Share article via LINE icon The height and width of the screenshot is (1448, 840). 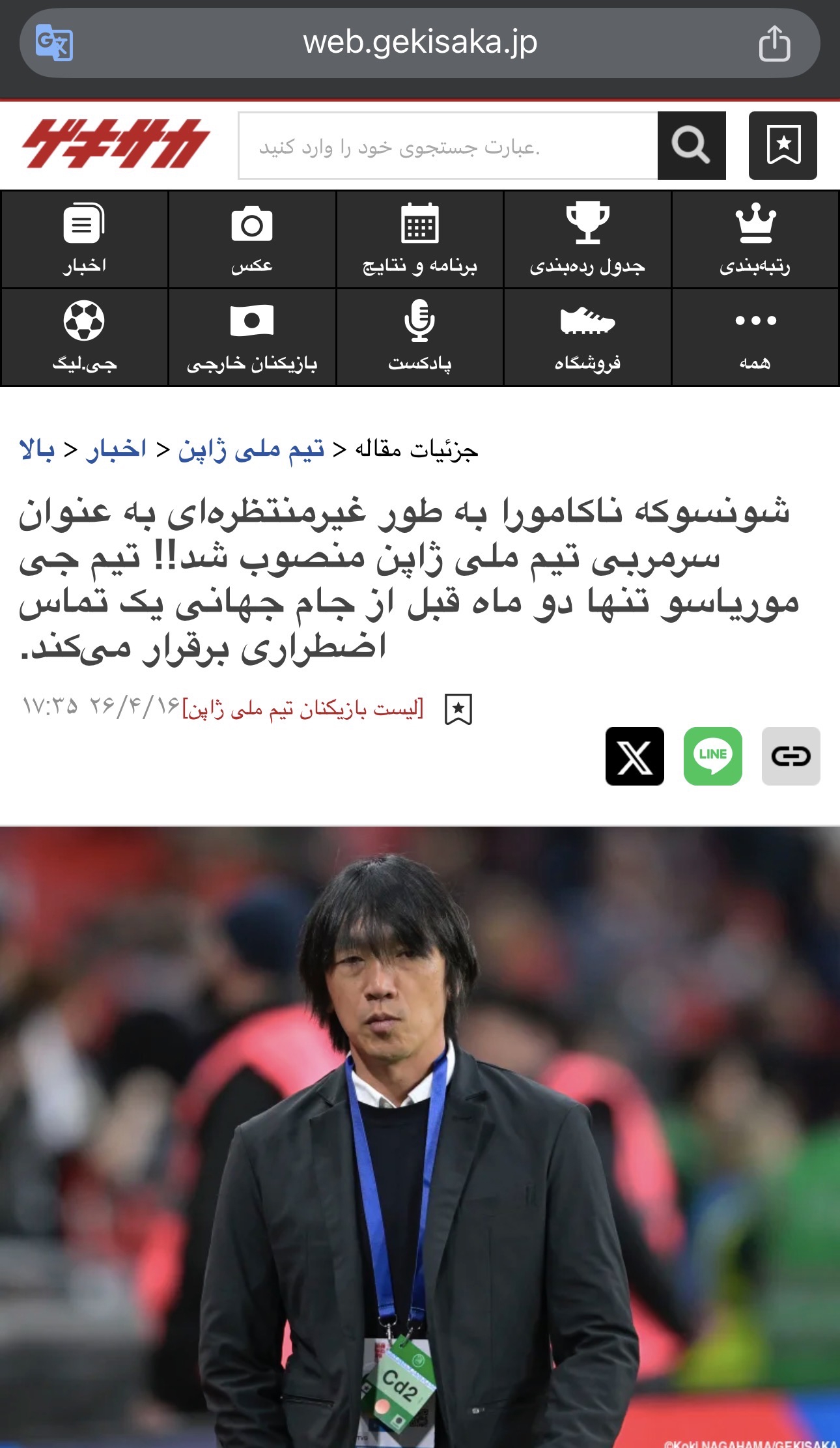(x=713, y=756)
